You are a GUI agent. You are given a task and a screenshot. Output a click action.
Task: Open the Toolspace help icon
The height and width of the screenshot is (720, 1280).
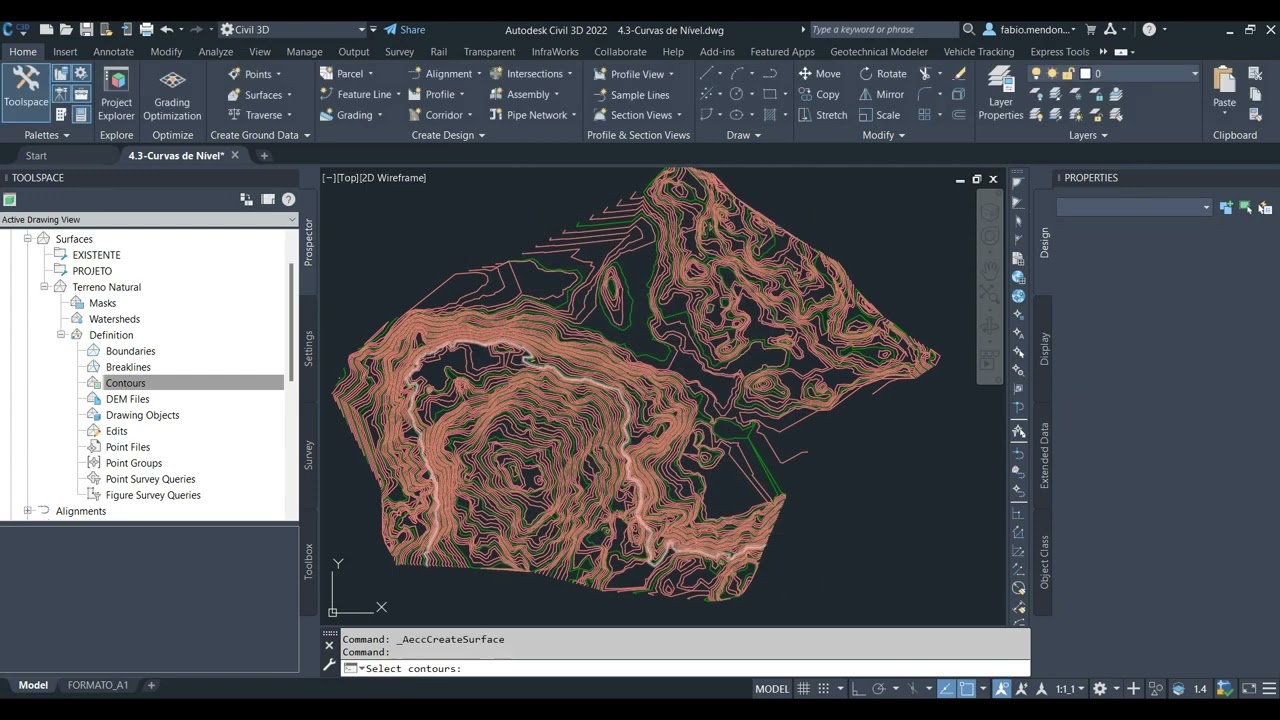pos(288,199)
